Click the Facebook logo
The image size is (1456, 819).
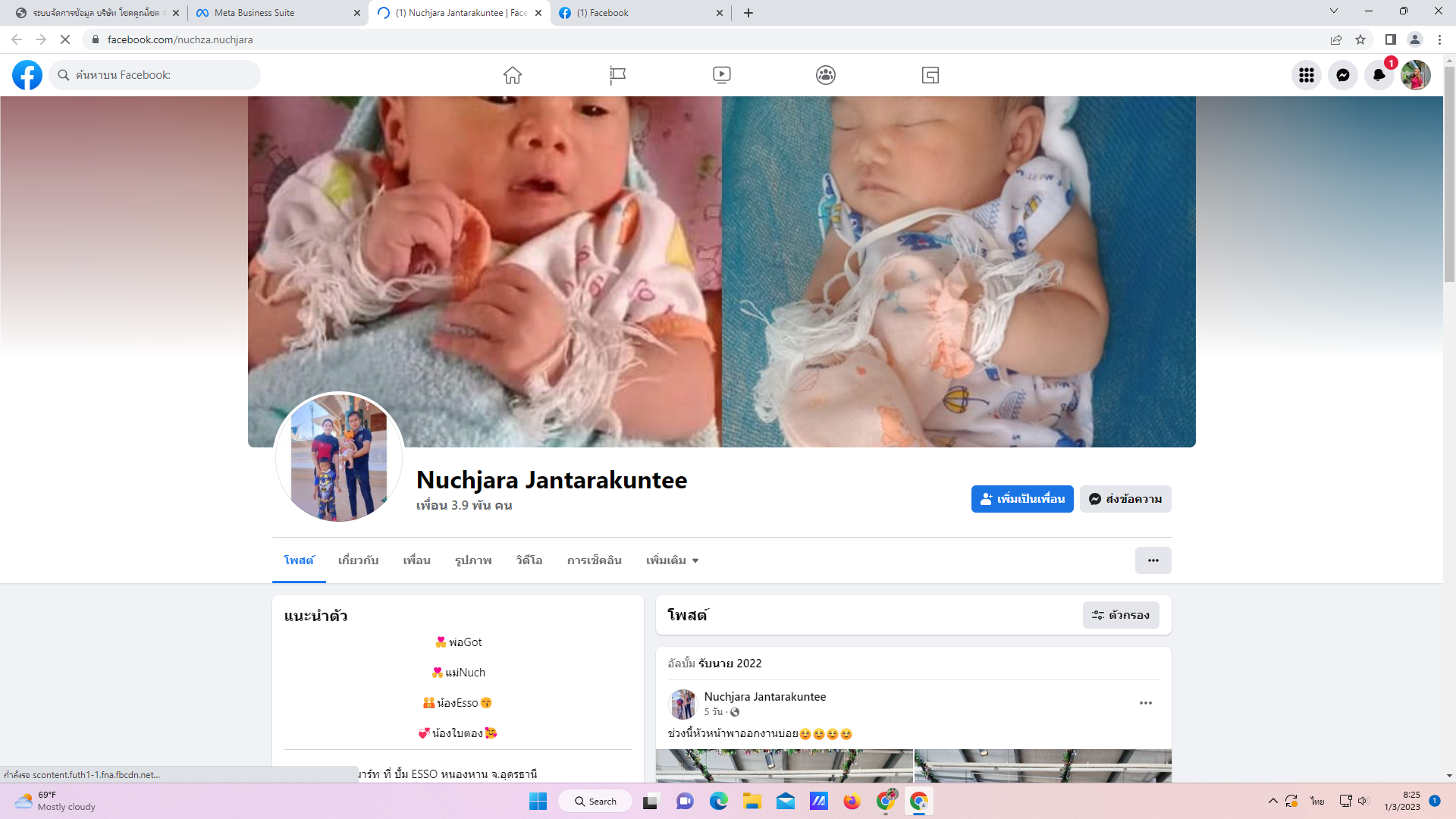pyautogui.click(x=27, y=75)
